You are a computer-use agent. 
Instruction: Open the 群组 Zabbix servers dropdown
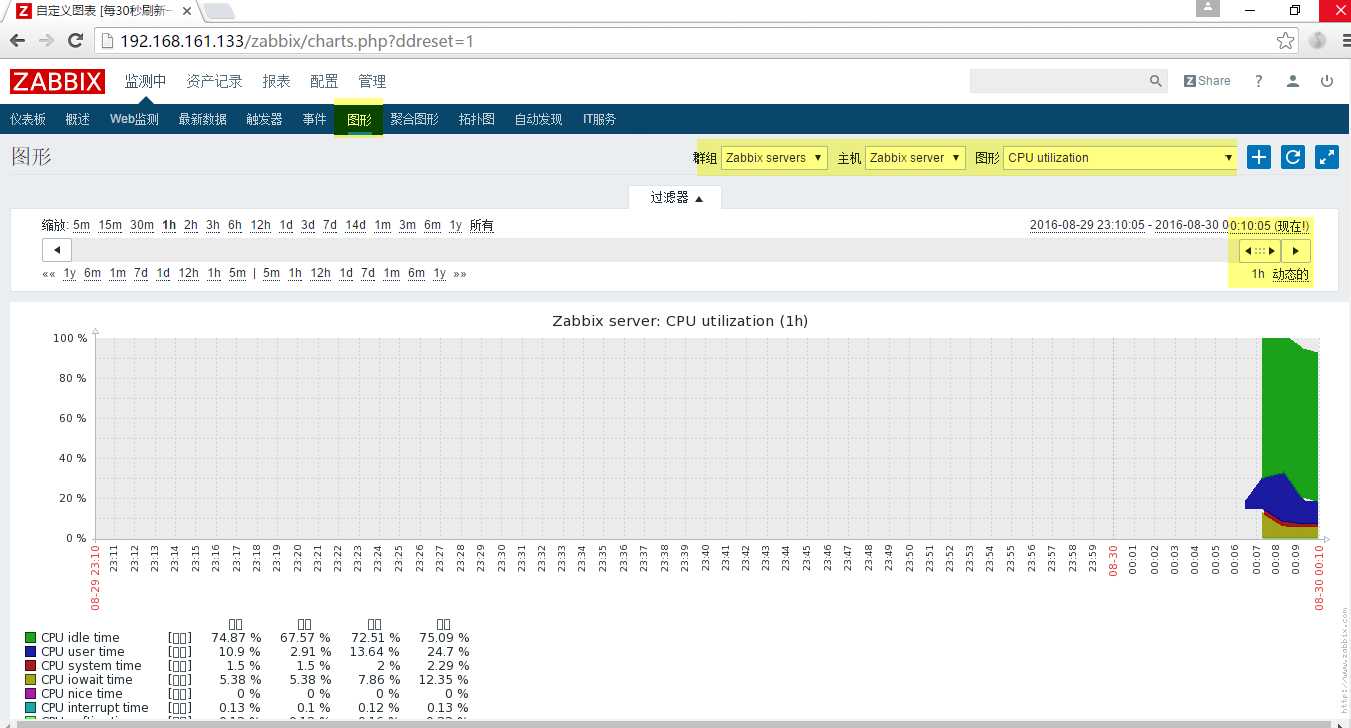tap(774, 158)
